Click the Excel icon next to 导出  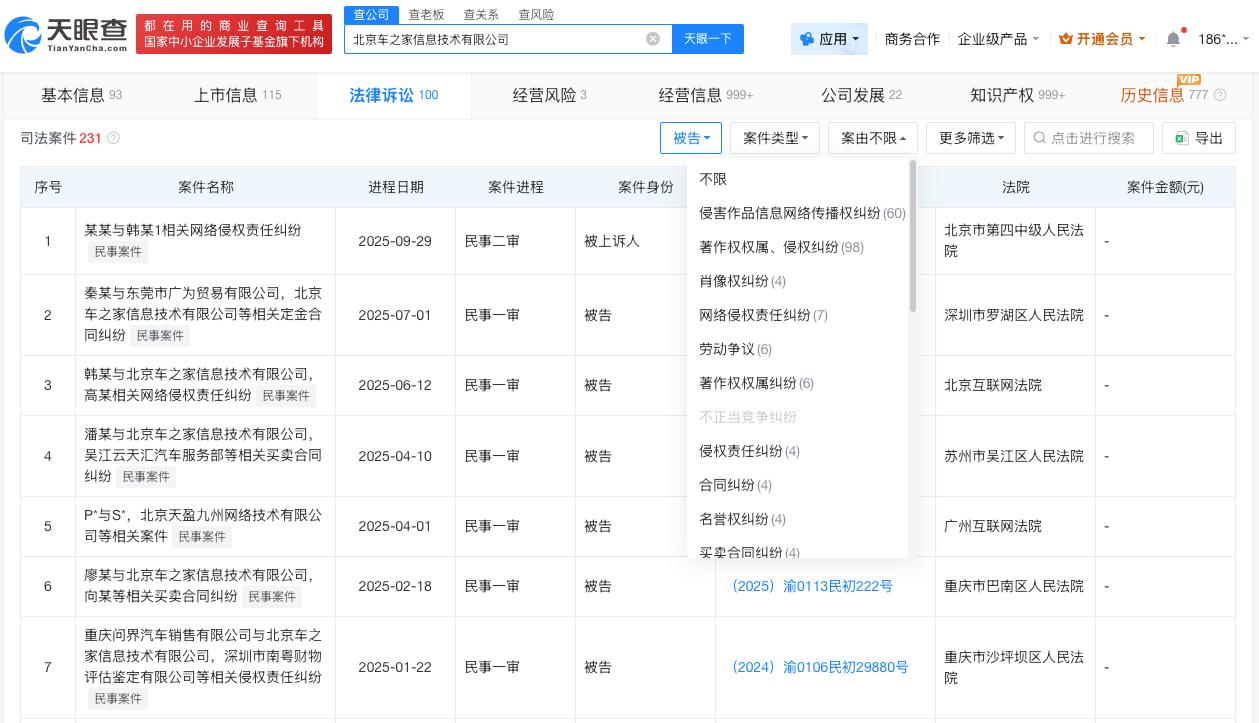click(1182, 138)
